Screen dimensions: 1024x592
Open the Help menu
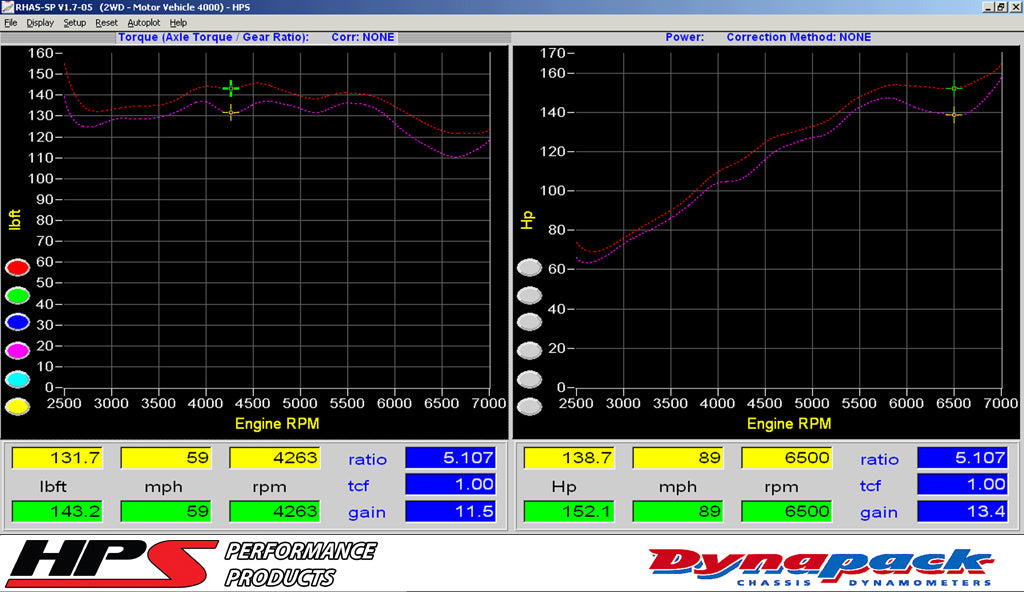tap(178, 22)
